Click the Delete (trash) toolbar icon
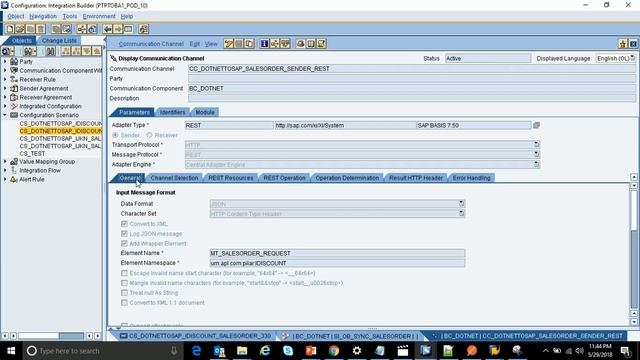Image resolution: width=640 pixels, height=360 pixels. tap(41, 29)
